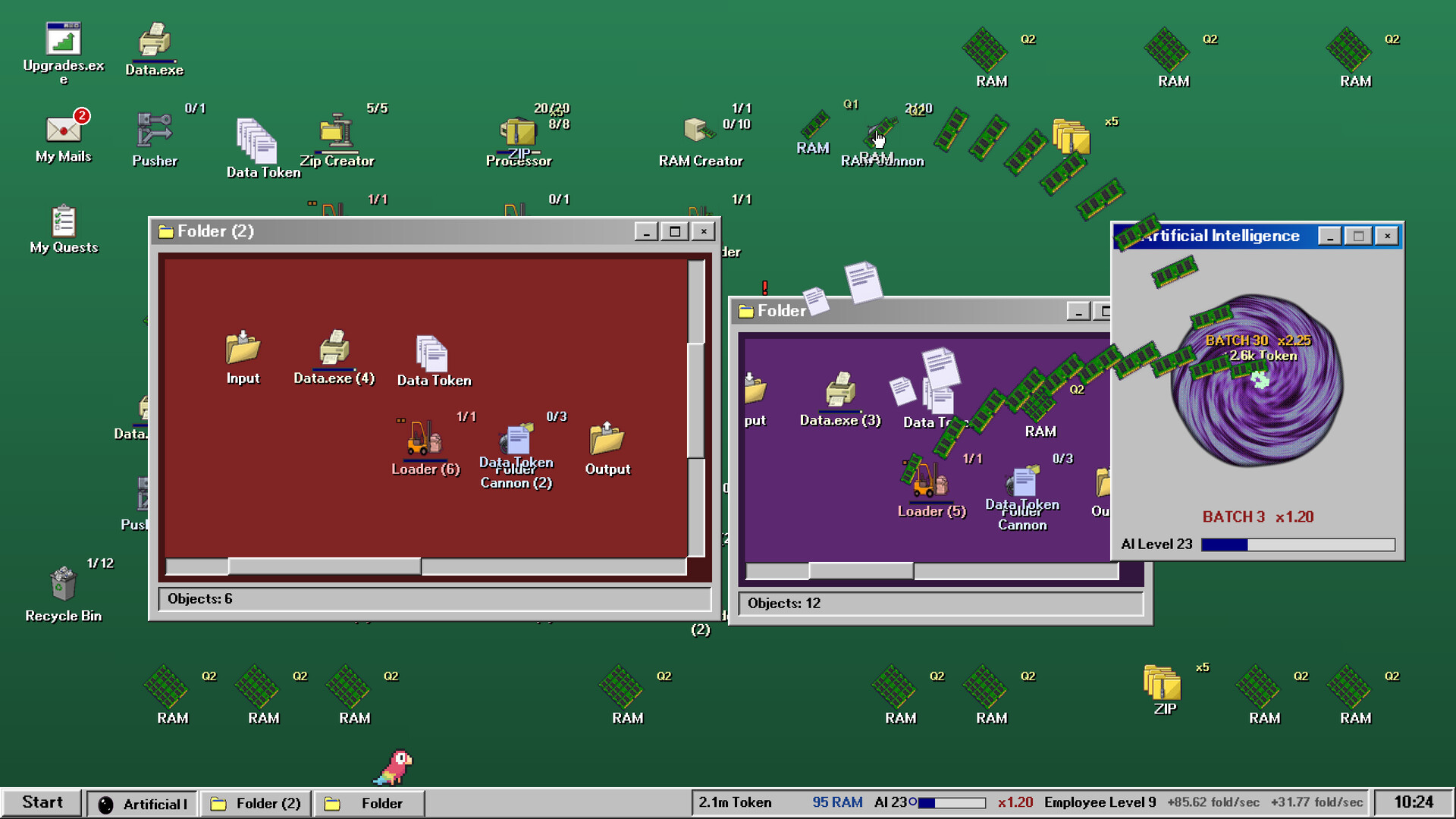Open the Recycle Bin icon
This screenshot has height=819, width=1456.
click(64, 584)
